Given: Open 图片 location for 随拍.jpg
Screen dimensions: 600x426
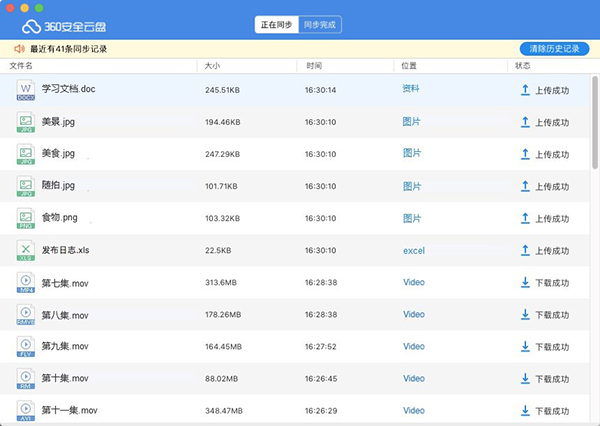Looking at the screenshot, I should point(412,186).
